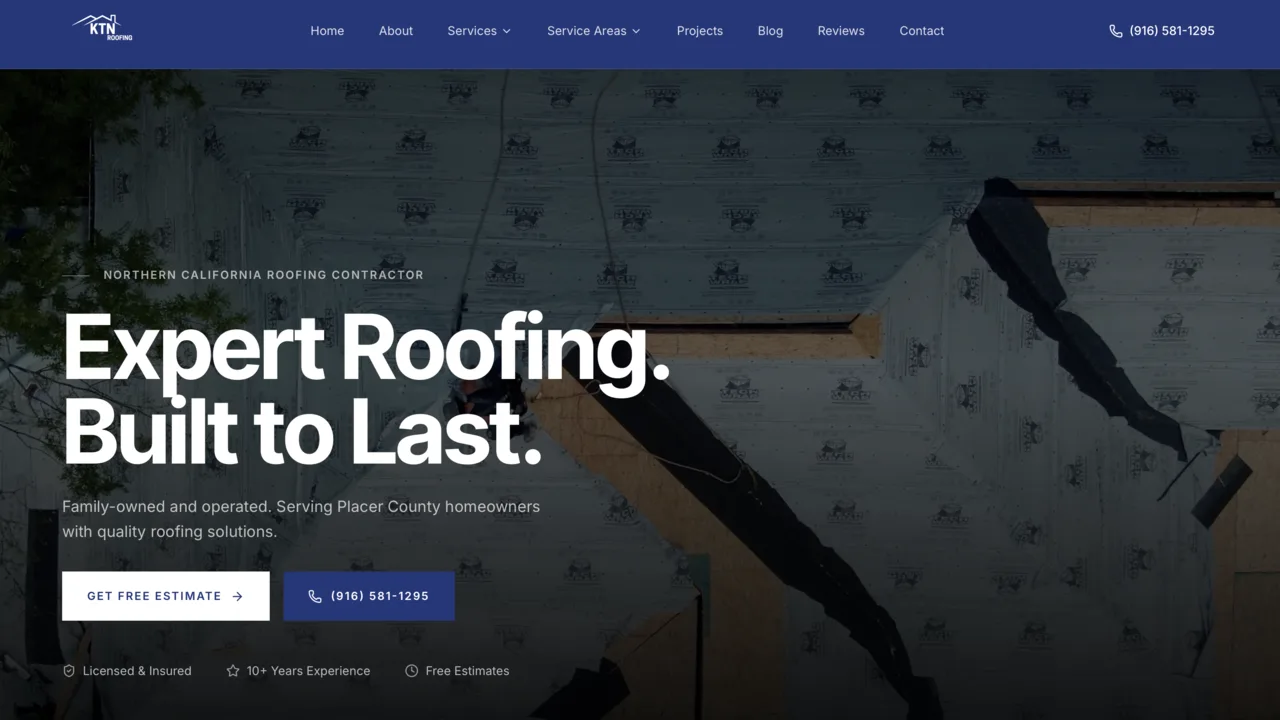This screenshot has width=1280, height=720.
Task: Click the KTN Roofing logo
Action: 103,28
